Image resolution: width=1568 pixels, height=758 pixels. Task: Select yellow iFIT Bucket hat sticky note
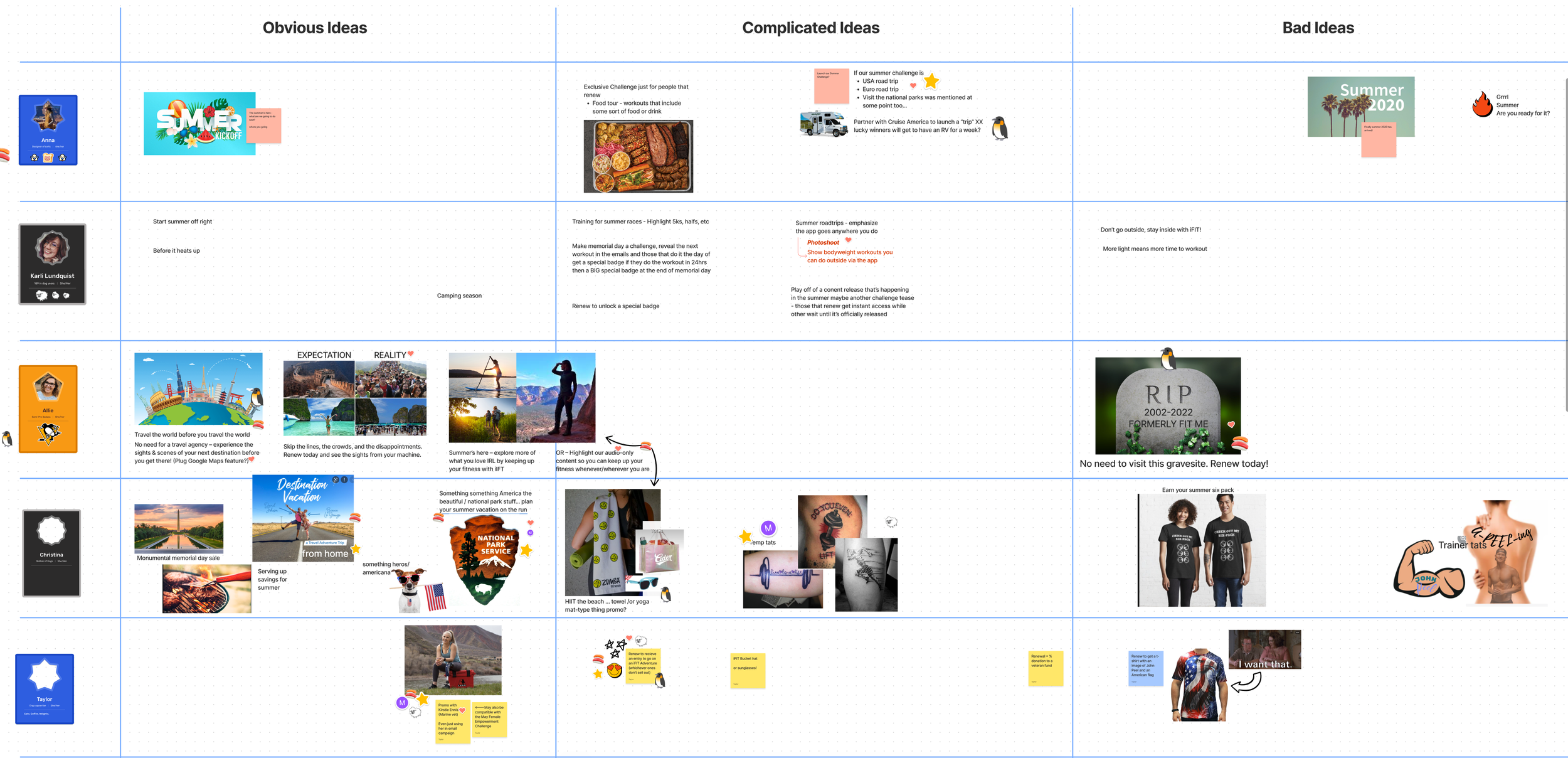(748, 670)
